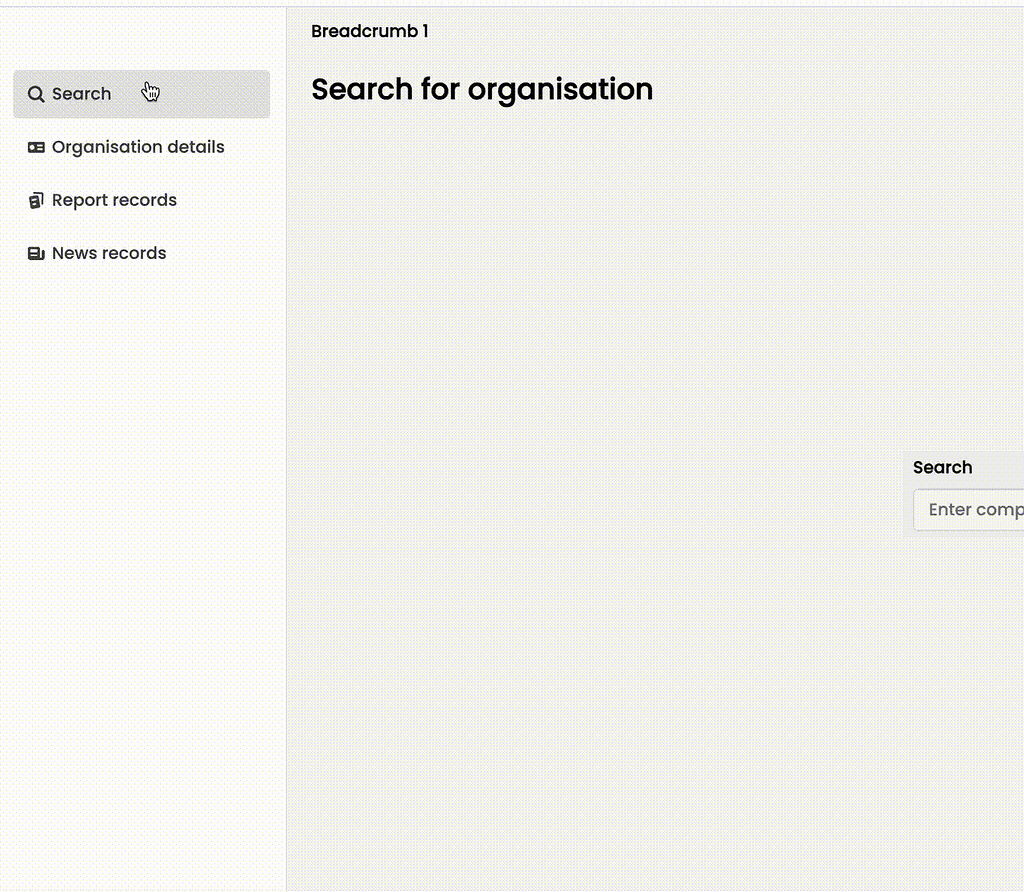Click the magnifying glass icon beside Search
The image size is (1024, 892).
[36, 94]
